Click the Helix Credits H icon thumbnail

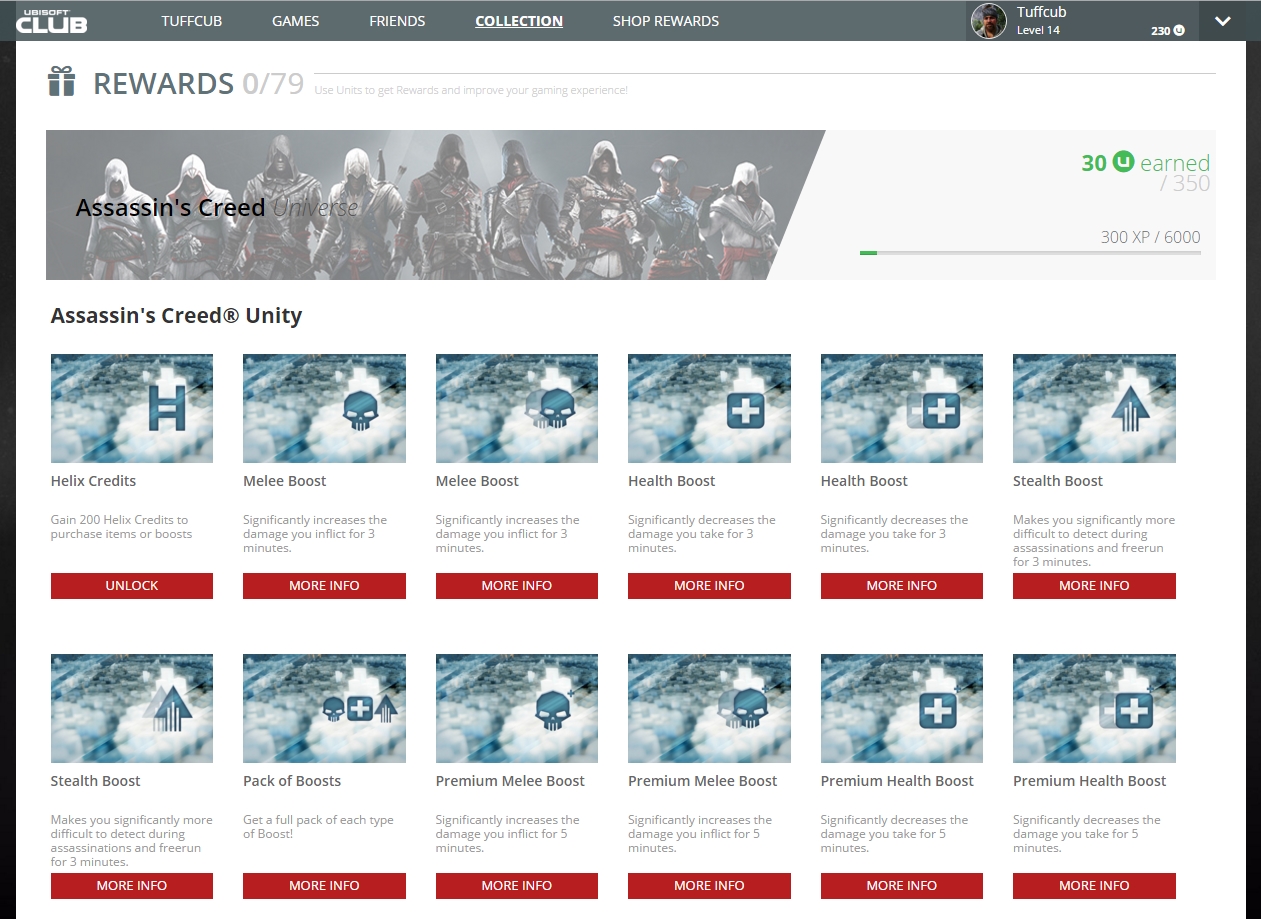coord(132,408)
